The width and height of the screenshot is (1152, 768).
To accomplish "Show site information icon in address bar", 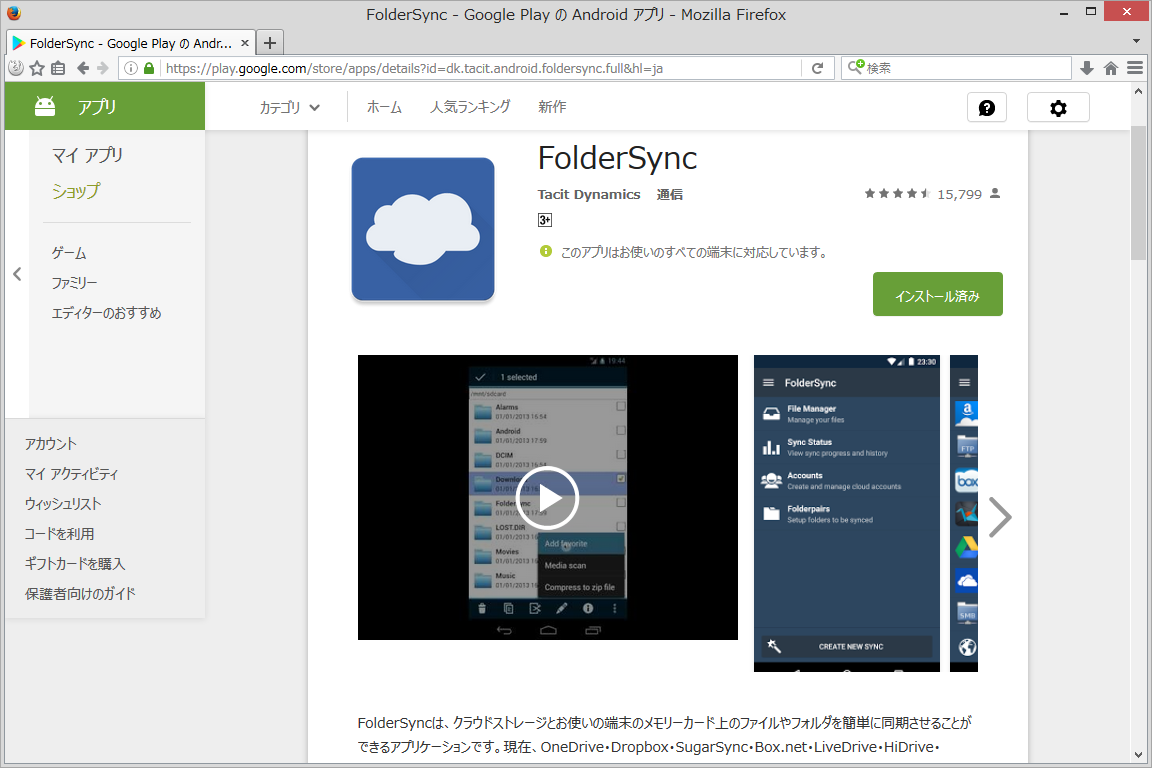I will [131, 68].
